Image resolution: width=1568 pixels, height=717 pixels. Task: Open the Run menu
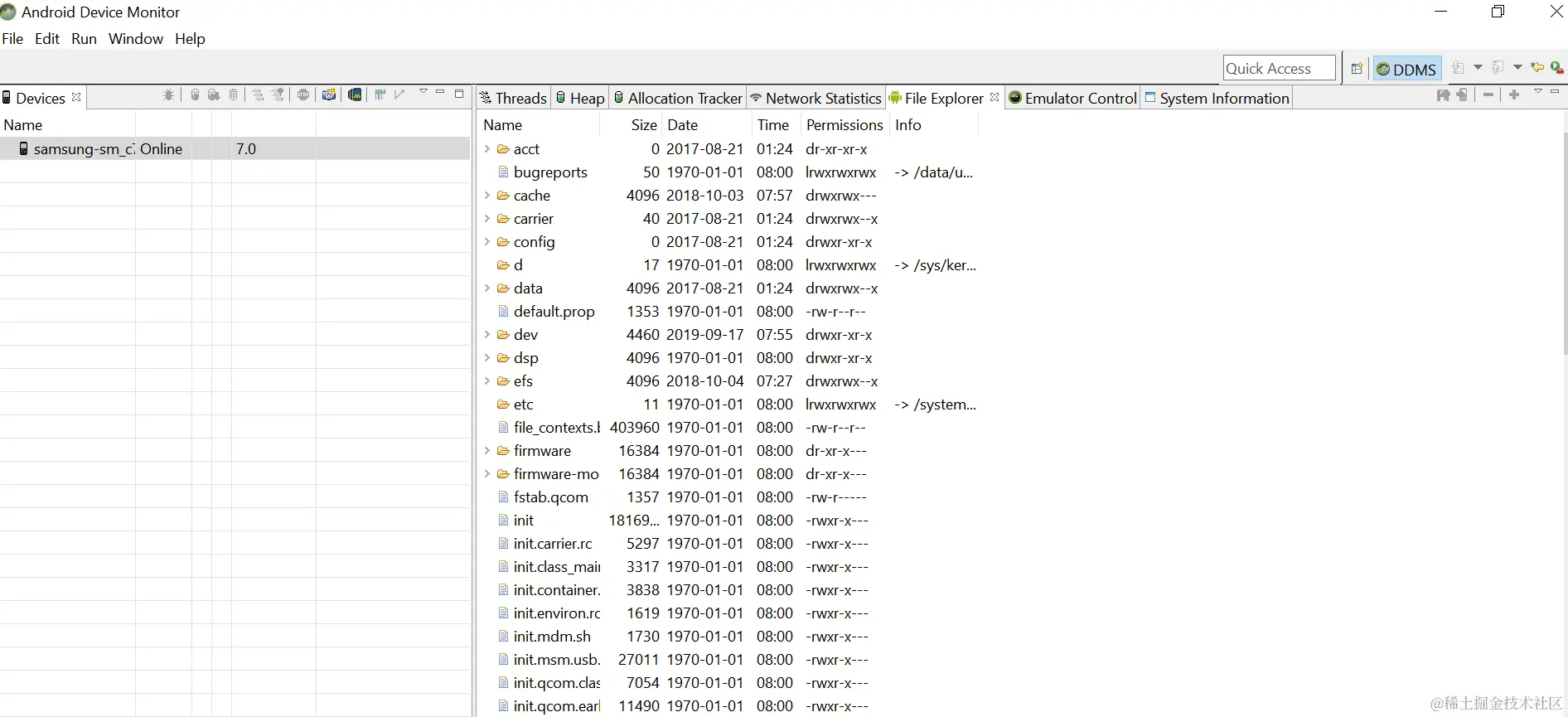pyautogui.click(x=84, y=39)
